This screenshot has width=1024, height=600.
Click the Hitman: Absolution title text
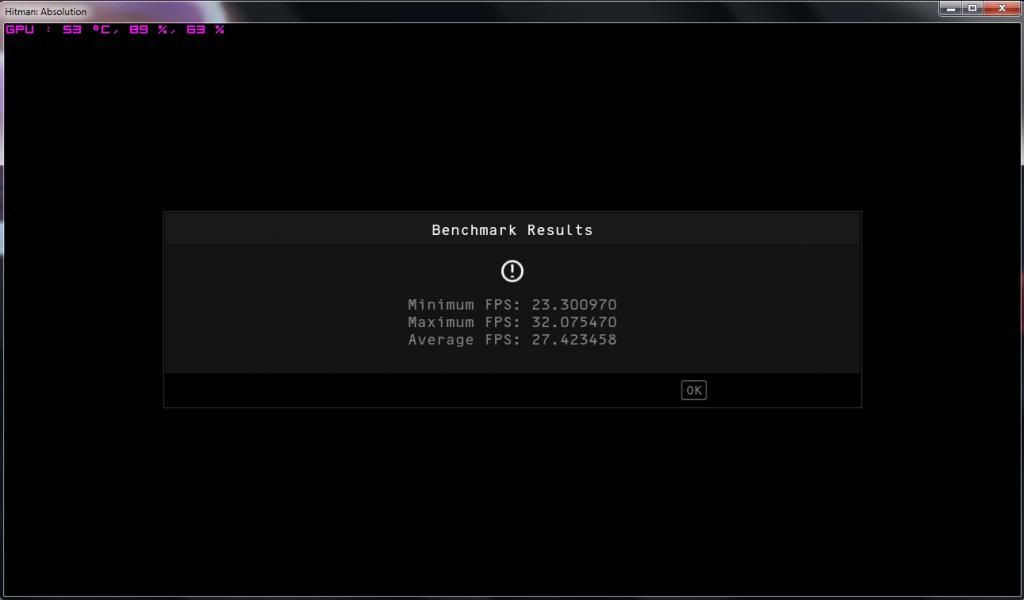tap(46, 12)
